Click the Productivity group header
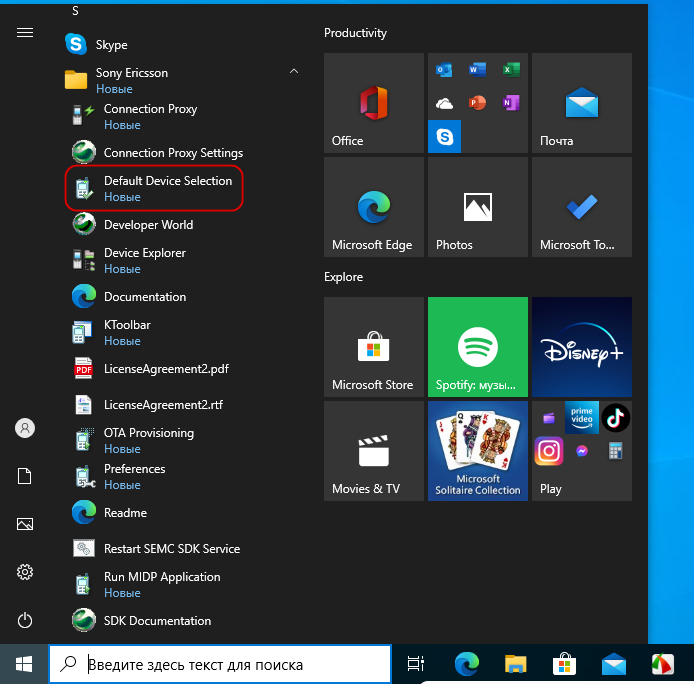This screenshot has width=694, height=684. point(355,33)
